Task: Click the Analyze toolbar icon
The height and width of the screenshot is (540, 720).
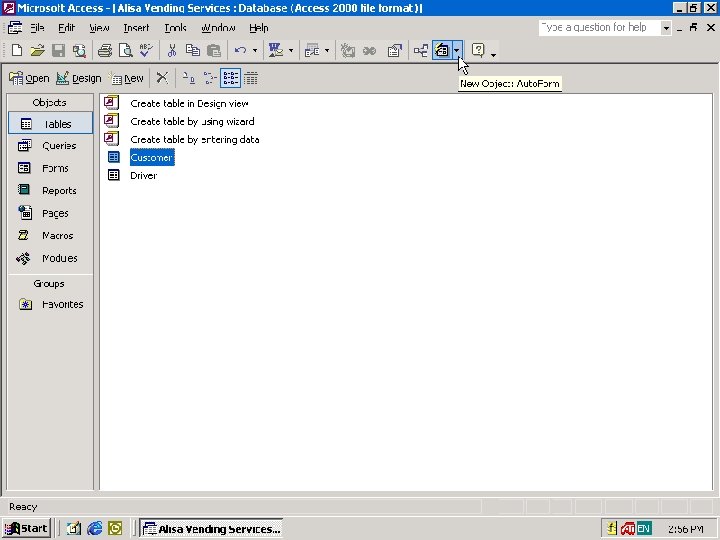Action: pyautogui.click(x=312, y=50)
